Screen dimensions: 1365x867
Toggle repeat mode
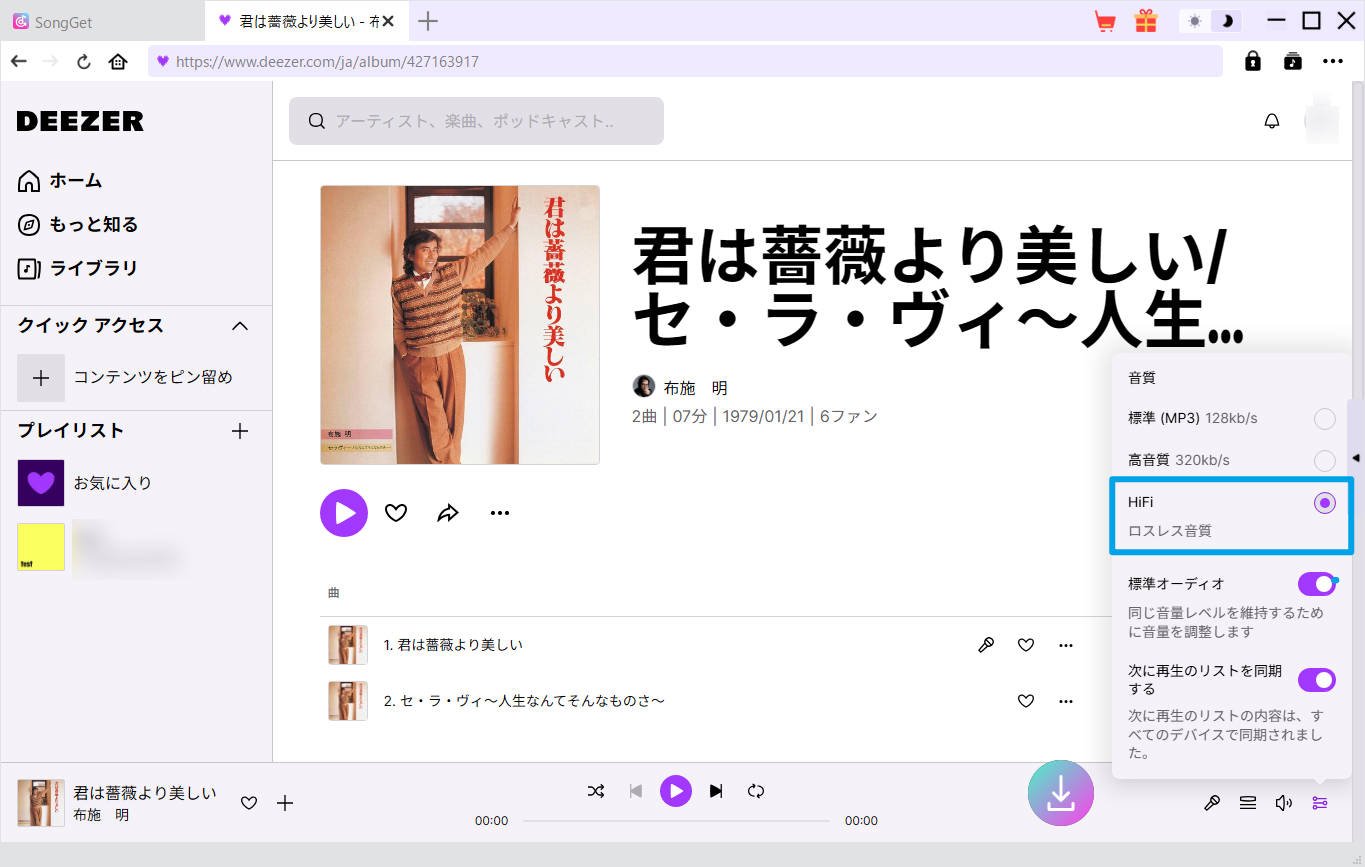click(x=756, y=791)
